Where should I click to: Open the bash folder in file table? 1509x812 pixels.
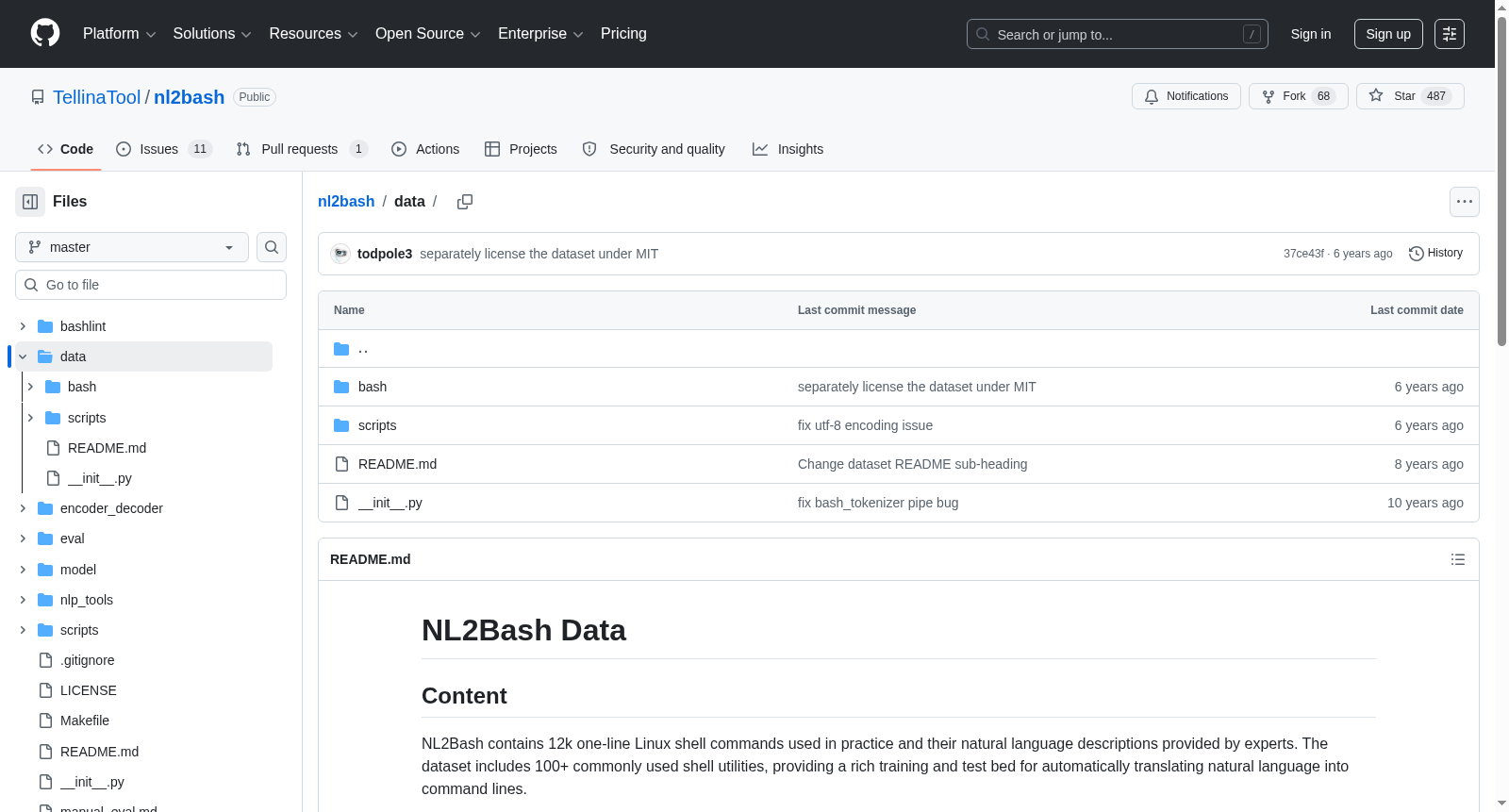[x=373, y=387]
